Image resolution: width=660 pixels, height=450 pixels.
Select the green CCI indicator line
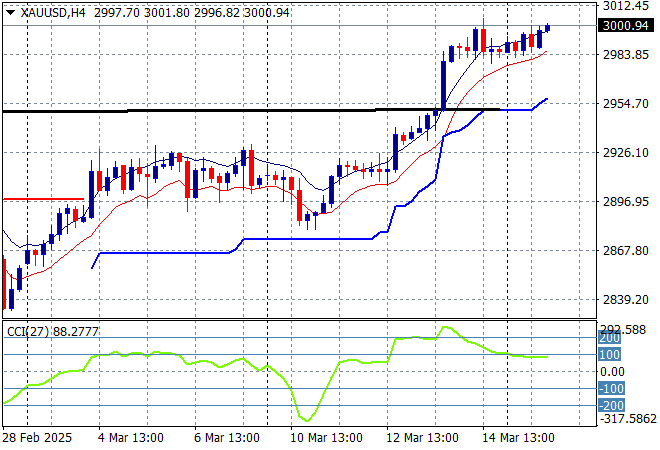pyautogui.click(x=275, y=374)
